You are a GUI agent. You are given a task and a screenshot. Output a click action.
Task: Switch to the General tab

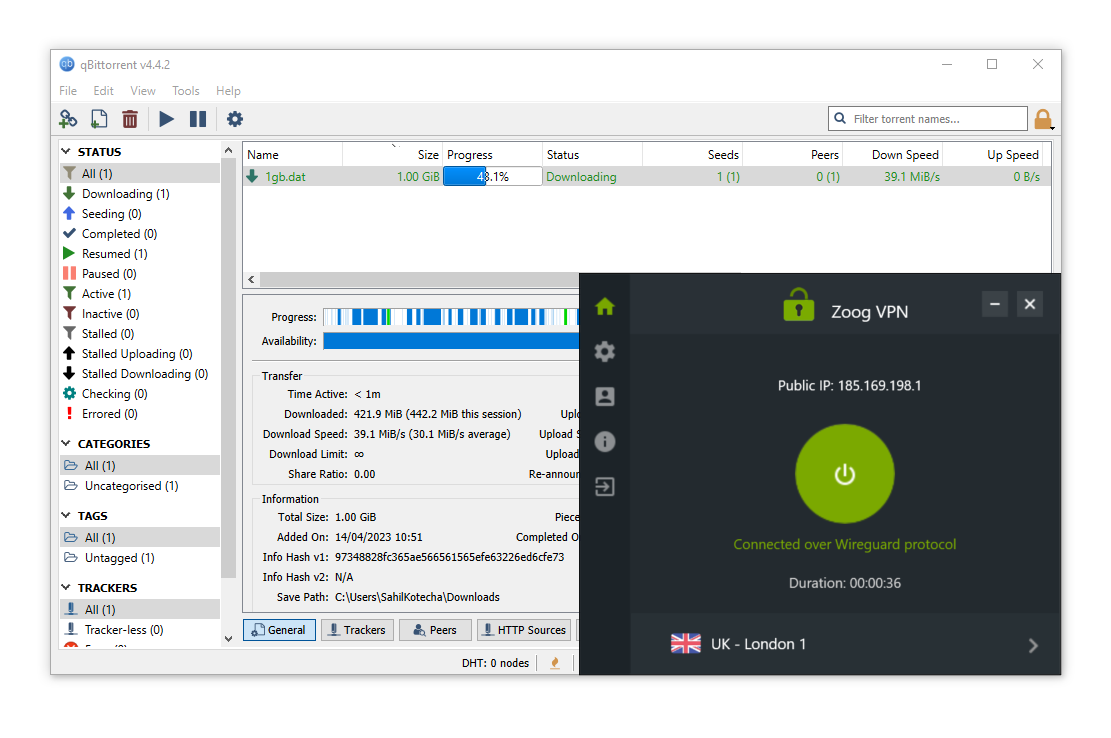(x=280, y=630)
